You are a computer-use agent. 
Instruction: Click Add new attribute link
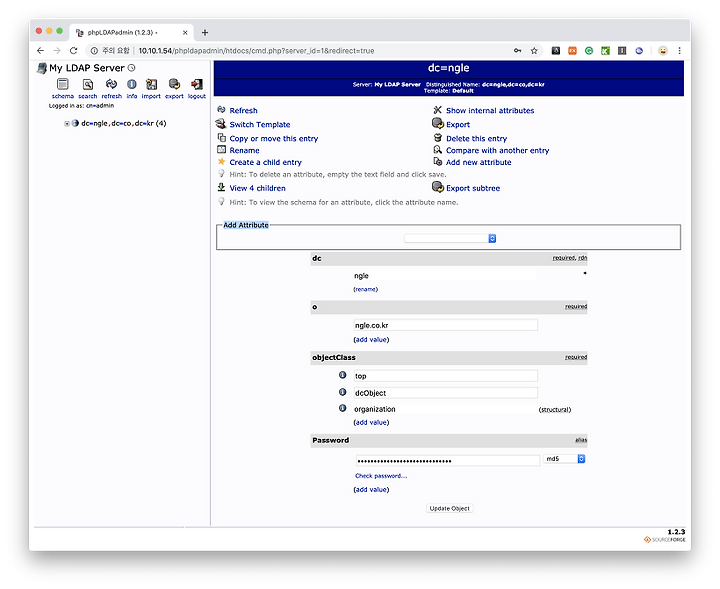[478, 163]
